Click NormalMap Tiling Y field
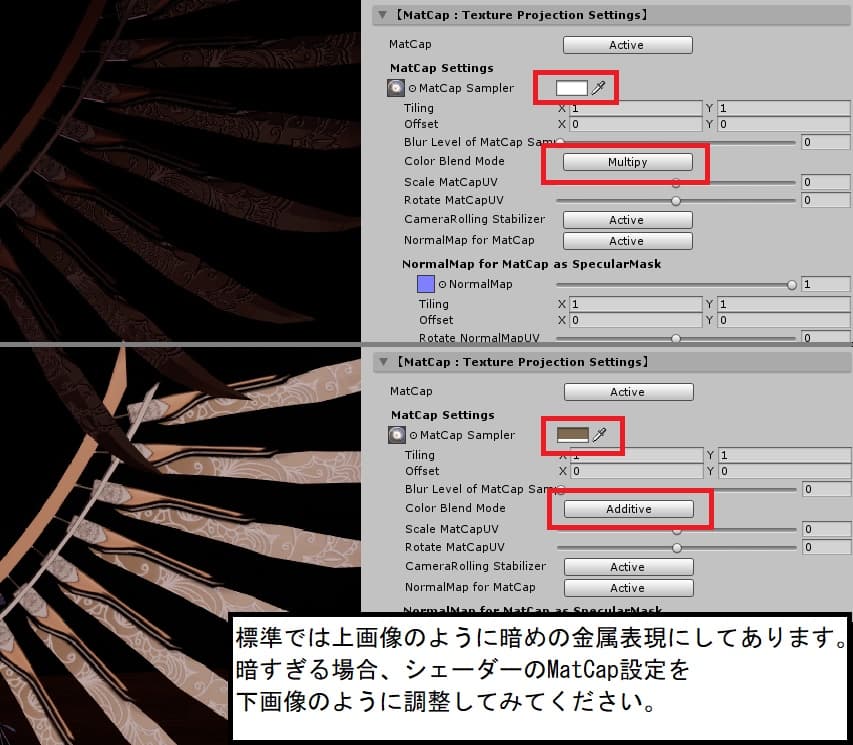853x745 pixels. coord(784,304)
